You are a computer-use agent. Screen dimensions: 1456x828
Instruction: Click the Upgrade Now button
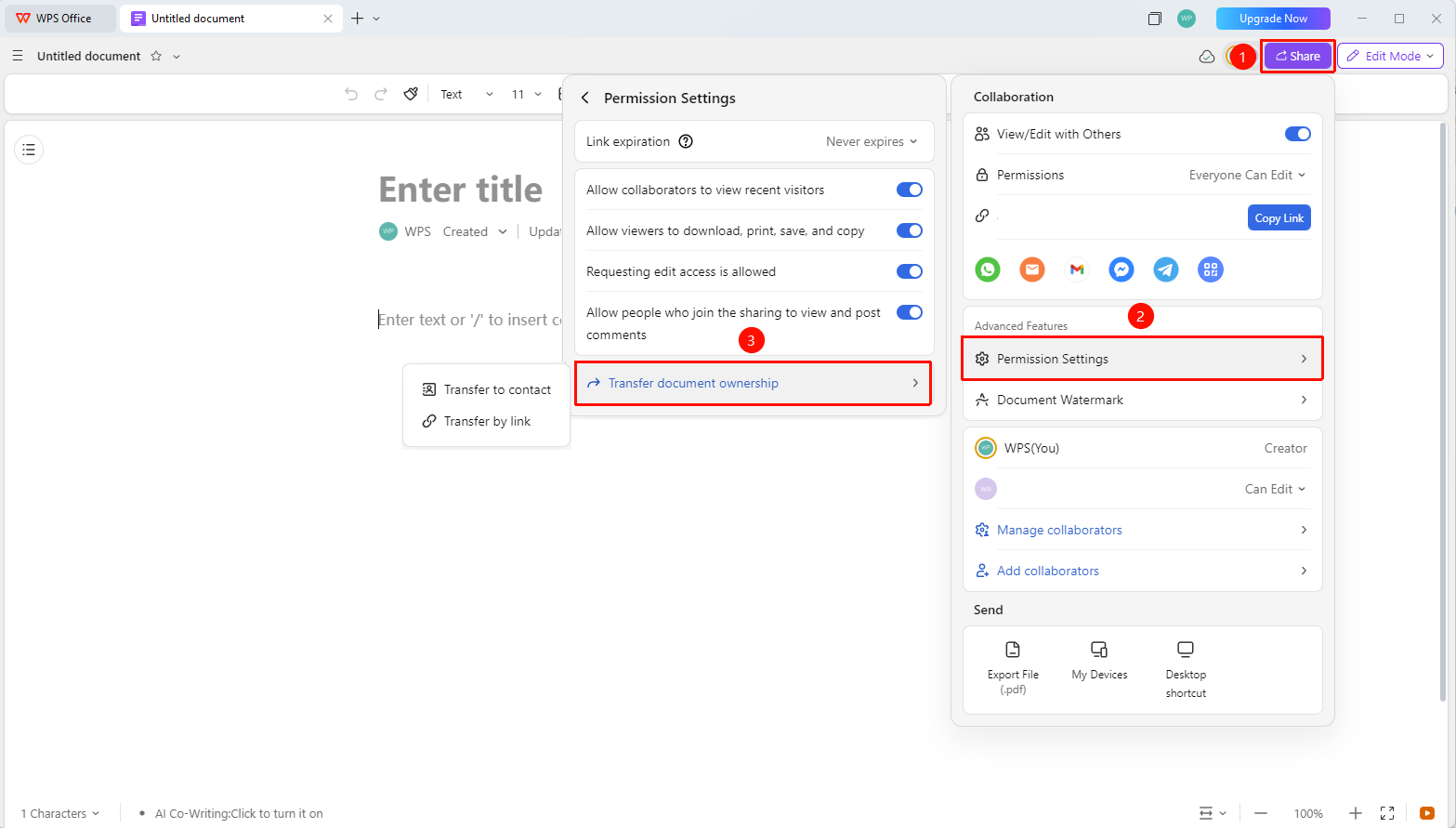pyautogui.click(x=1273, y=18)
